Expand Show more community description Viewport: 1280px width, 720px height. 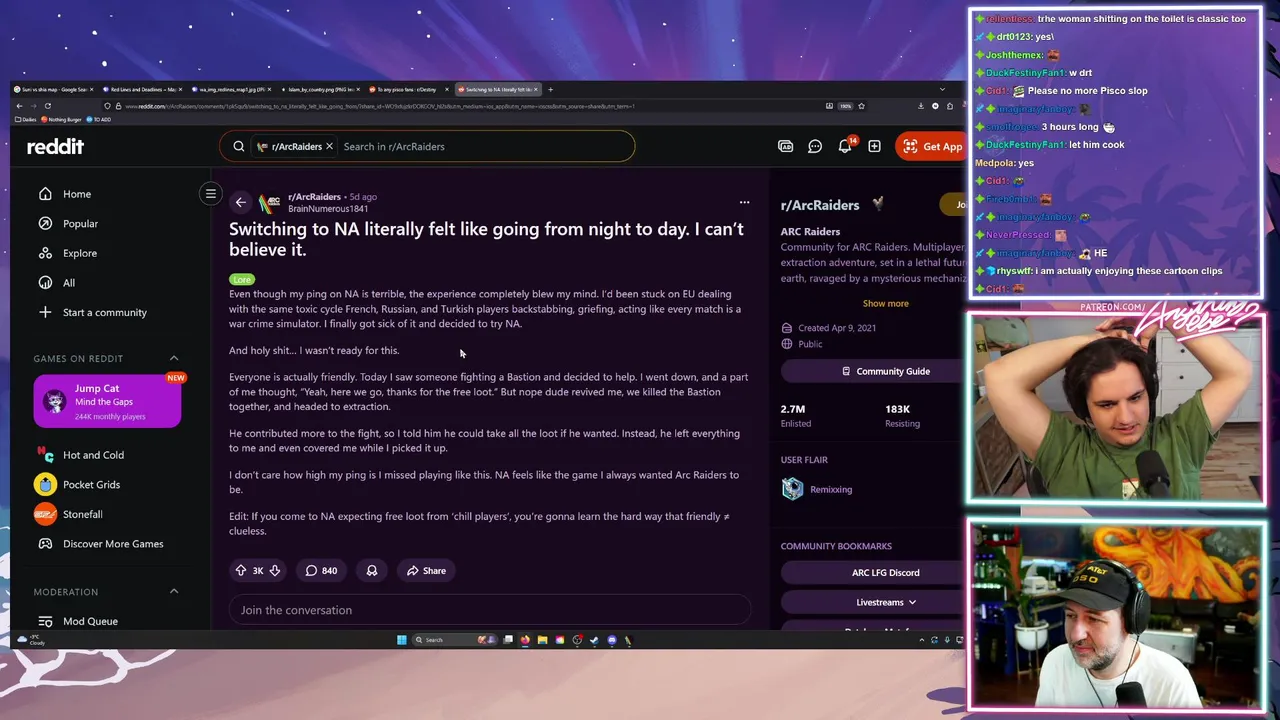[886, 303]
